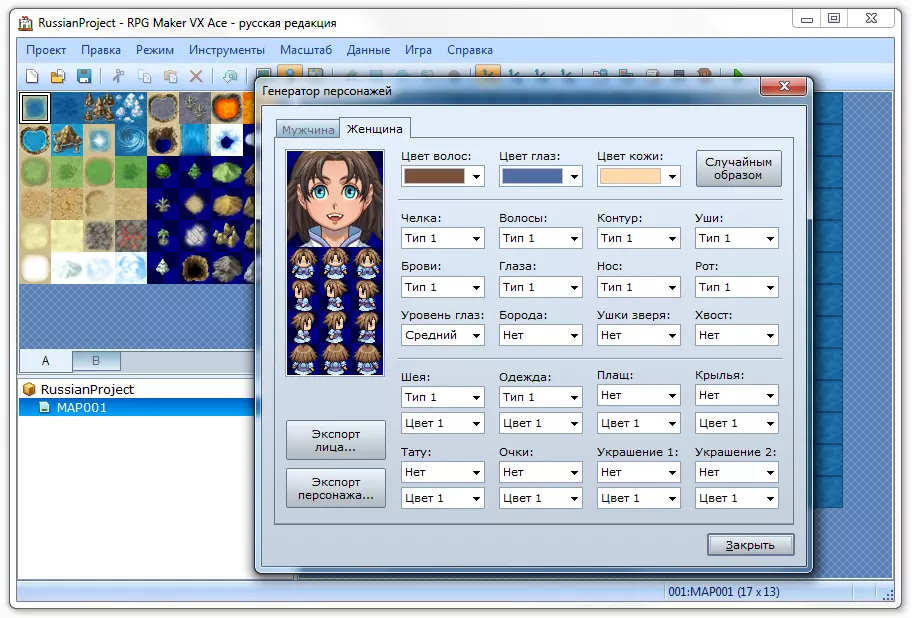Image resolution: width=912 pixels, height=618 pixels.
Task: Click the Save Project floppy disk icon
Action: 84,76
